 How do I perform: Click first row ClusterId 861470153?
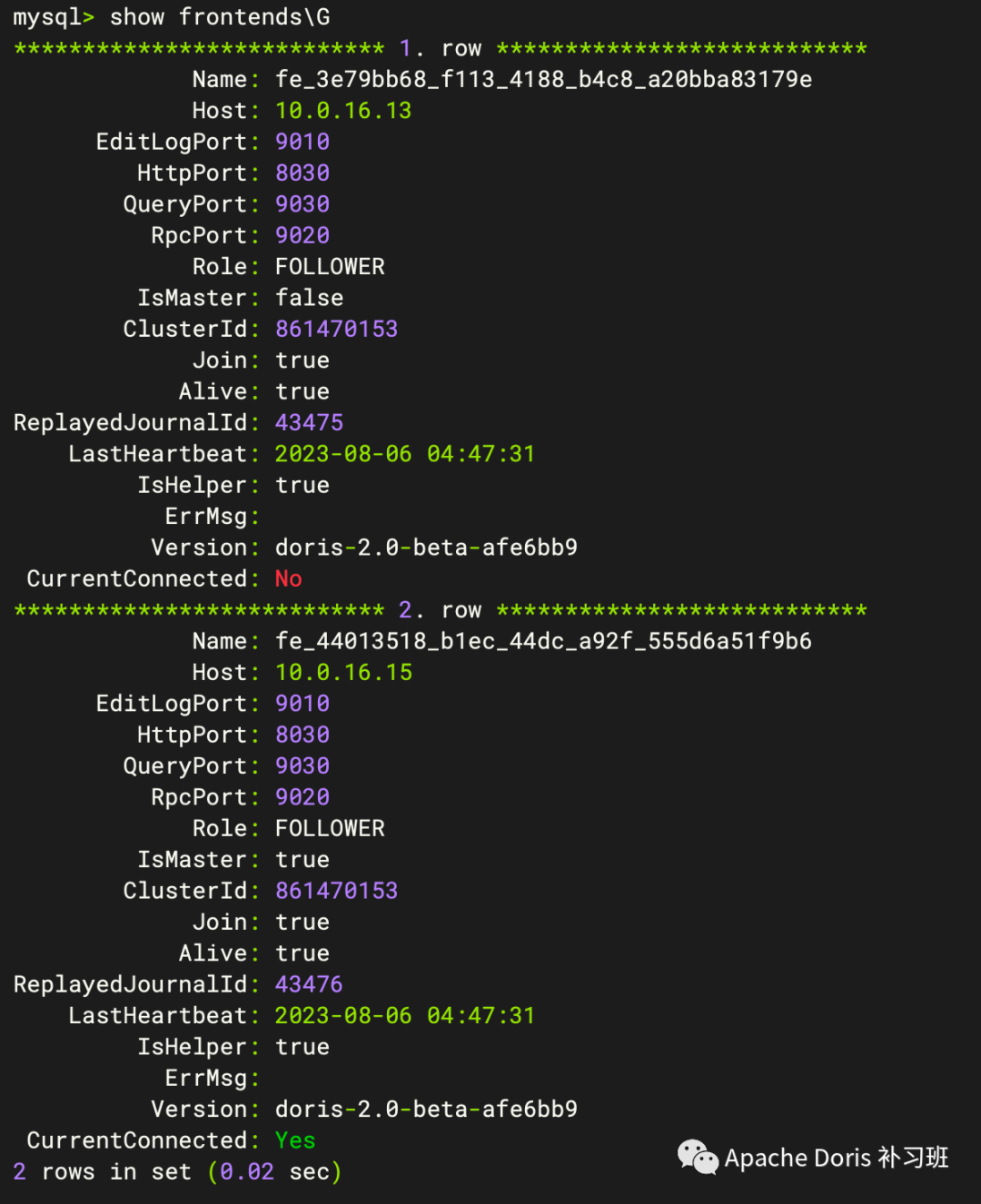click(336, 330)
